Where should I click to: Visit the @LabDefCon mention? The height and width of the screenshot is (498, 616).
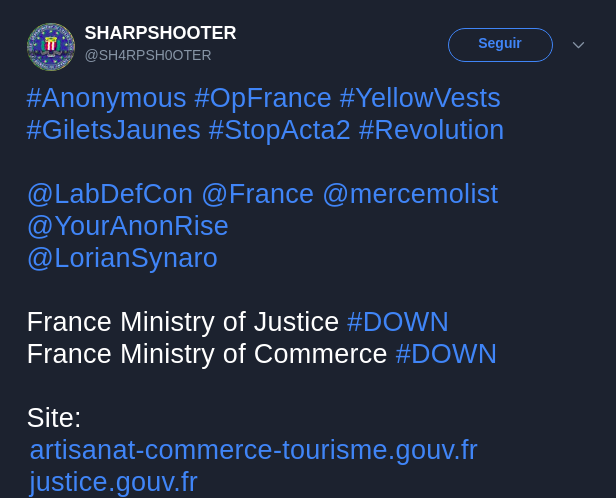(110, 194)
